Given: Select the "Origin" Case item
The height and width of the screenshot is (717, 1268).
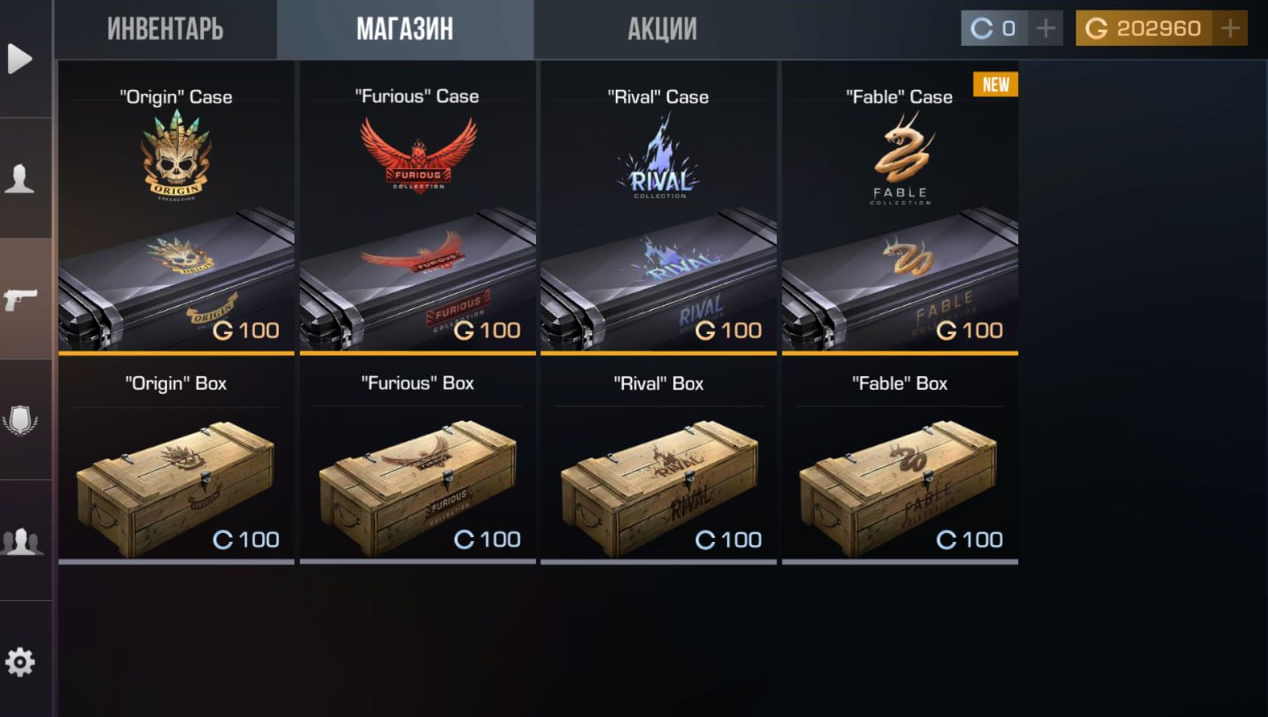Looking at the screenshot, I should [176, 208].
